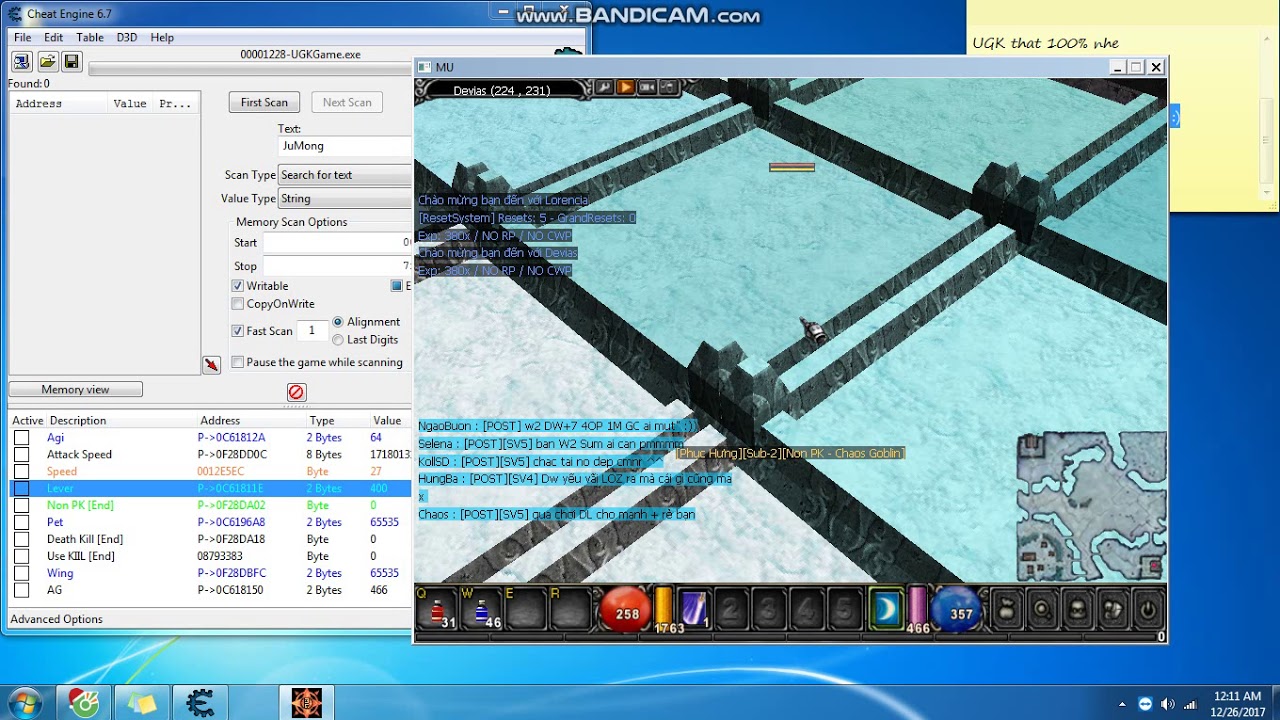Select skill slot 2 in MU
Screen dimensions: 1280x720
point(731,609)
